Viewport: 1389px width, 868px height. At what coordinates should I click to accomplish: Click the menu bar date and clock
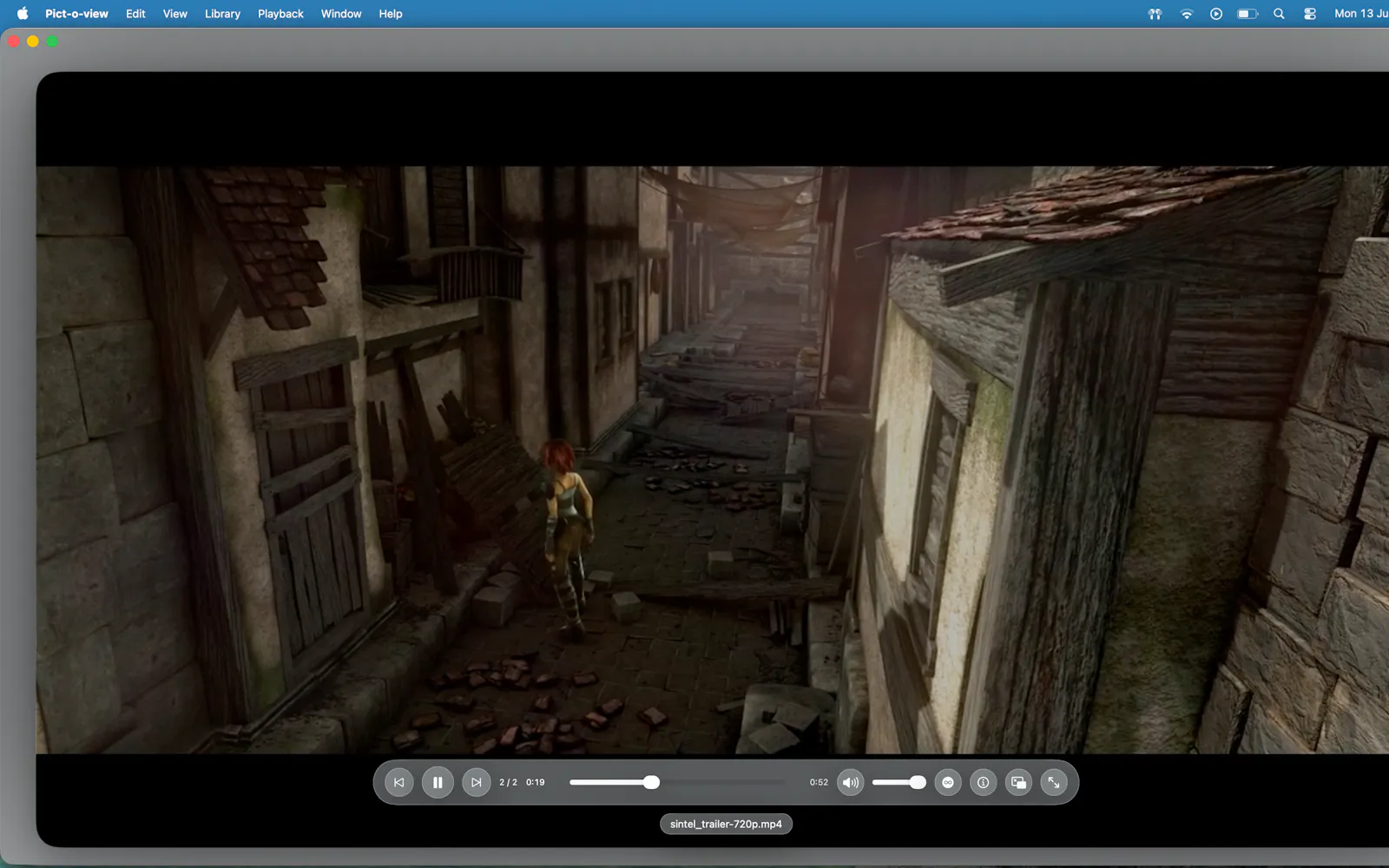1360,14
